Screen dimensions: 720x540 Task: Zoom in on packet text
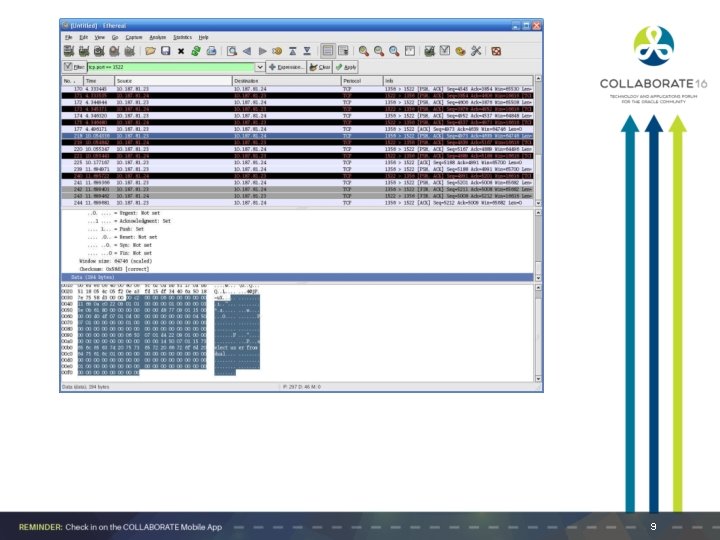[364, 51]
